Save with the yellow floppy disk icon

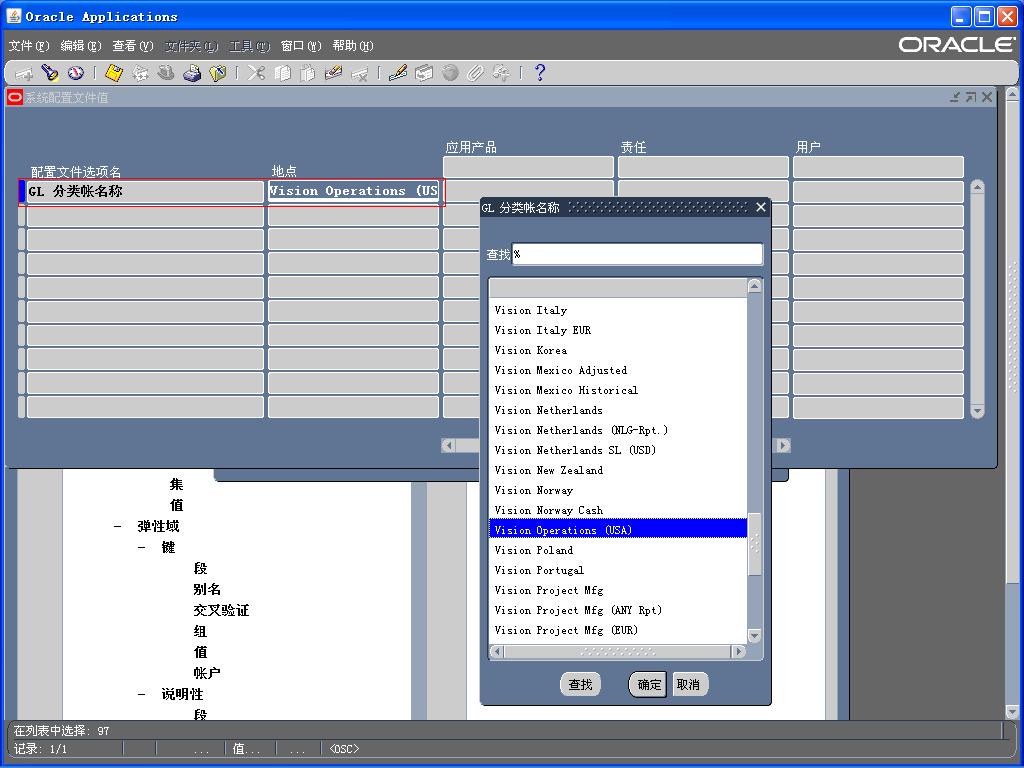[x=114, y=73]
